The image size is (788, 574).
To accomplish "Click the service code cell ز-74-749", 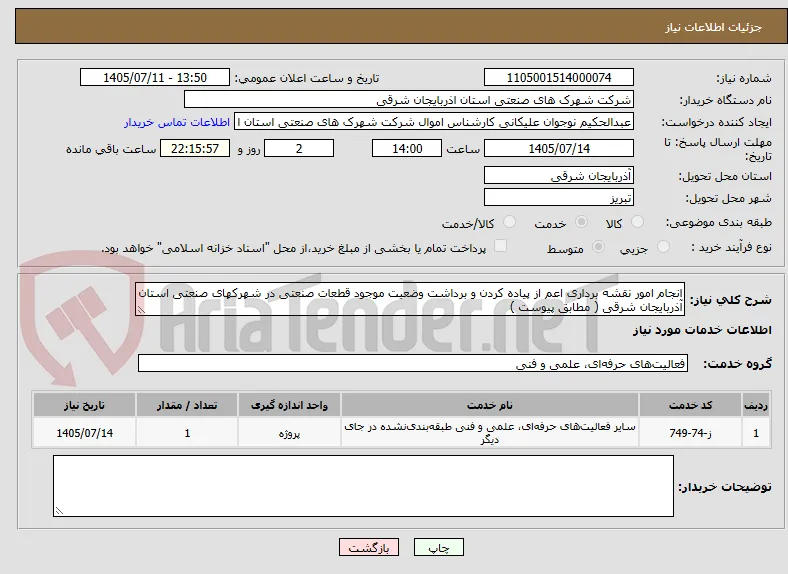I will [x=691, y=433].
